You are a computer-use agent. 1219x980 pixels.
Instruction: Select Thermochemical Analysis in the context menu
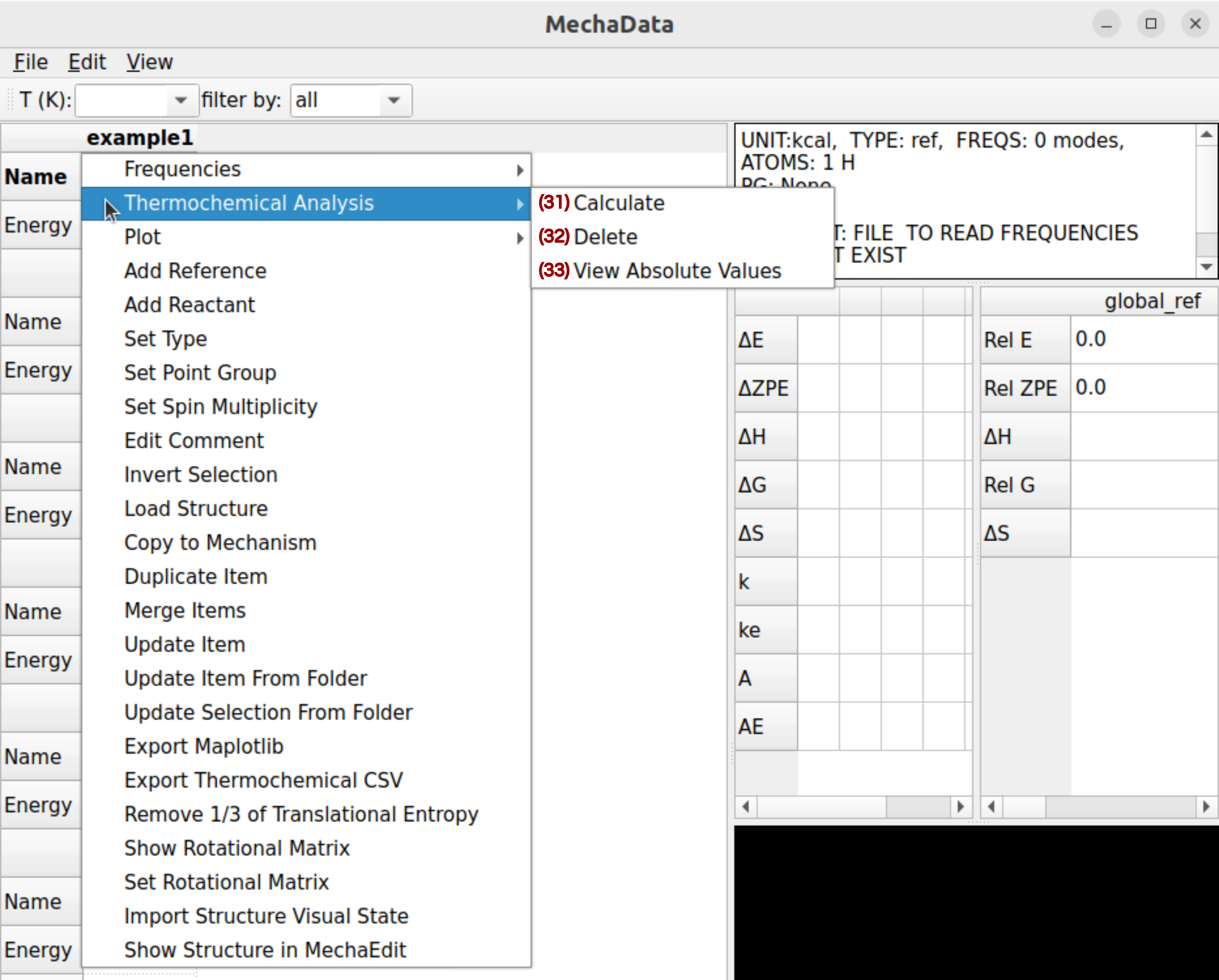306,204
